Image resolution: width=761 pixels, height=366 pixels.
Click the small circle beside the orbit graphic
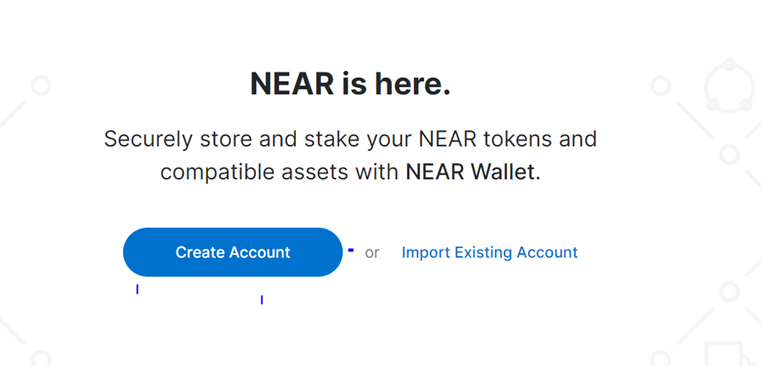pyautogui.click(x=661, y=86)
